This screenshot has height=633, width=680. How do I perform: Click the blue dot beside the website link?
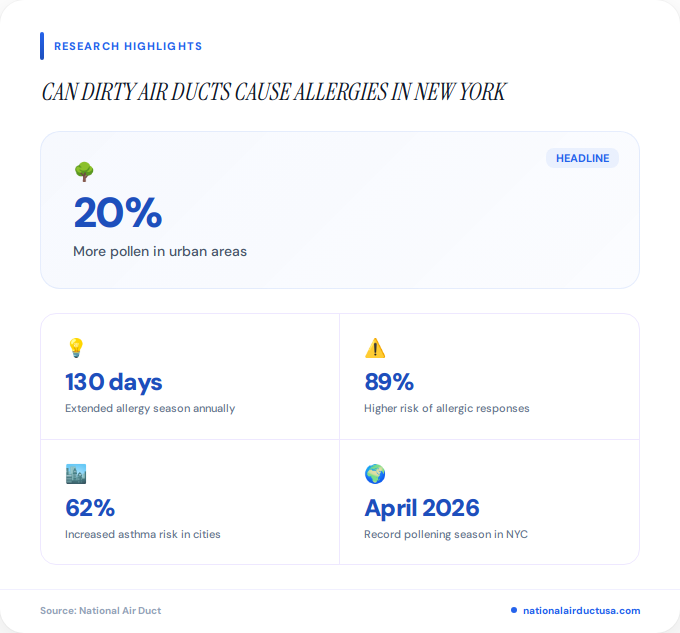coord(514,610)
